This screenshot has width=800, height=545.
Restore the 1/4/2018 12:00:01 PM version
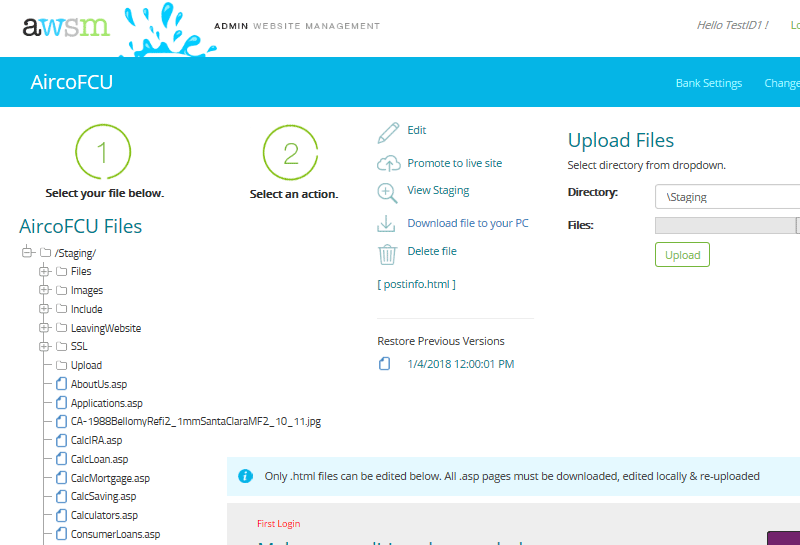(460, 365)
